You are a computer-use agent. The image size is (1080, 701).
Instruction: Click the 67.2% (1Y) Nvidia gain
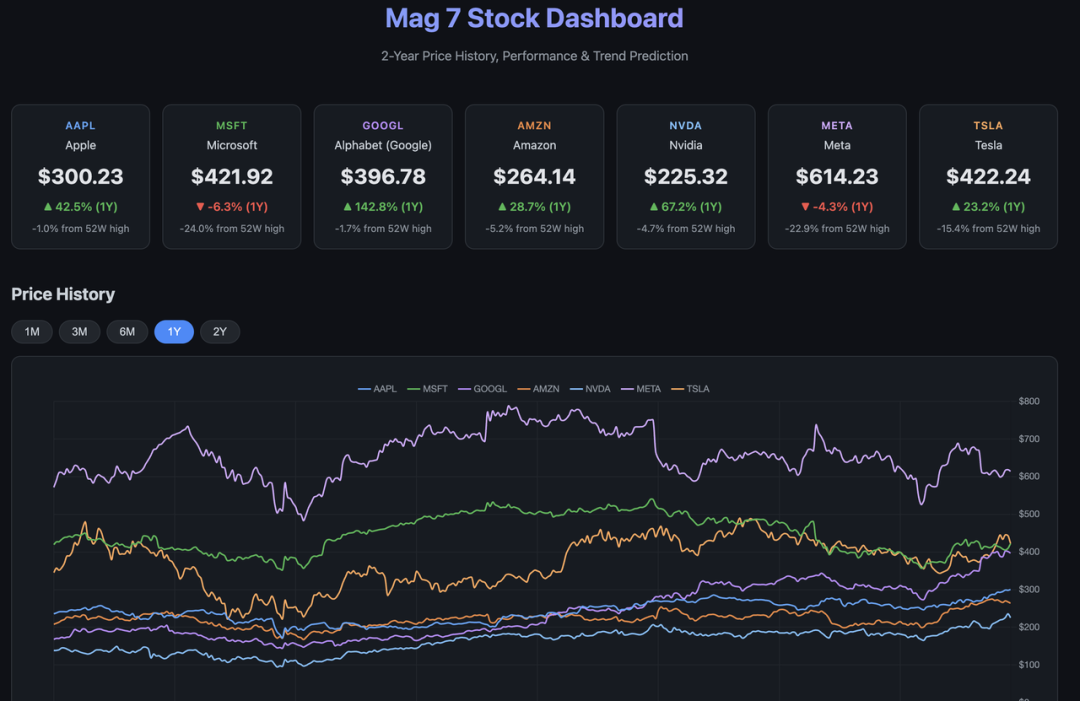pos(685,207)
